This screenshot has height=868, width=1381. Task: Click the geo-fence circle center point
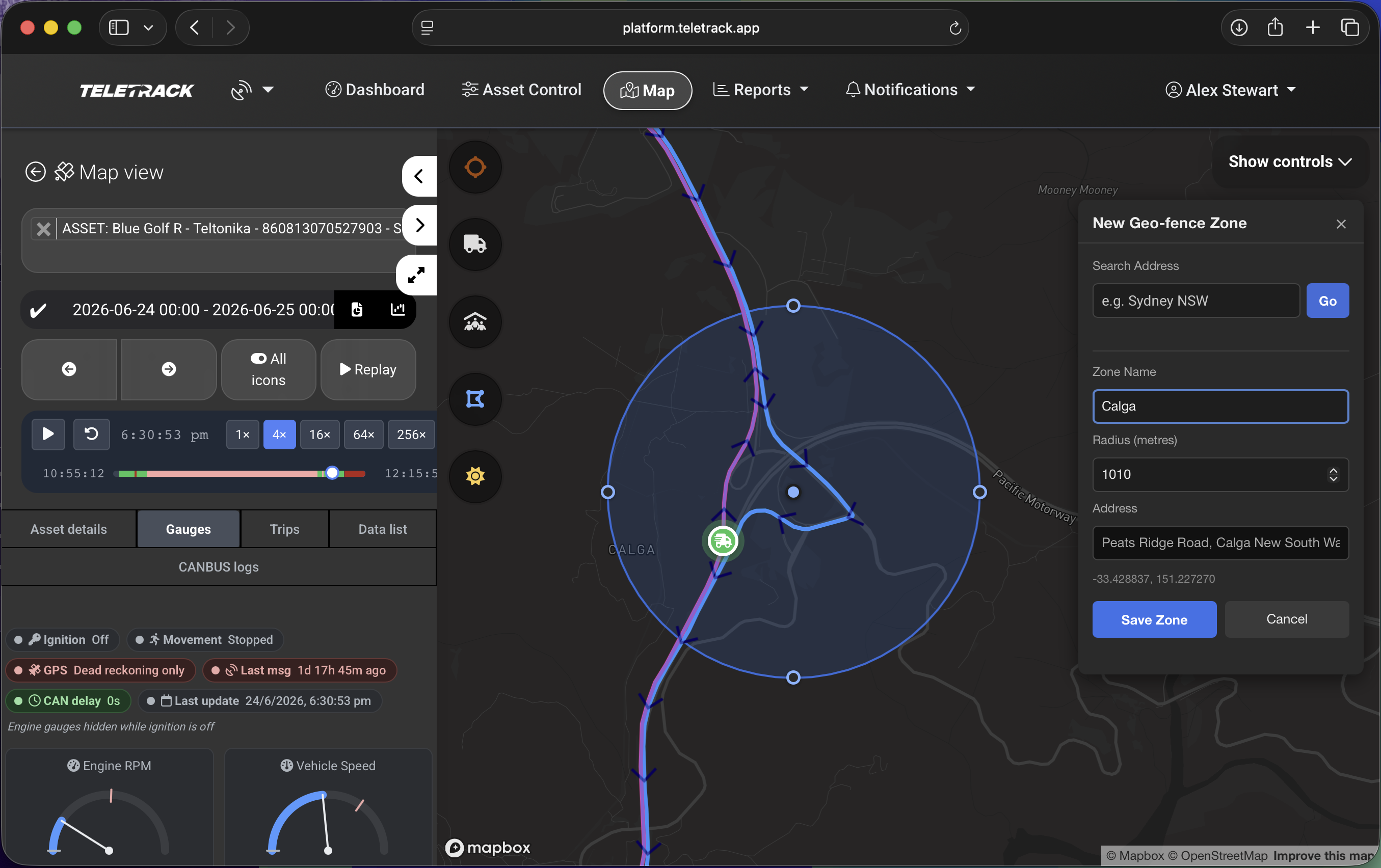coord(793,492)
